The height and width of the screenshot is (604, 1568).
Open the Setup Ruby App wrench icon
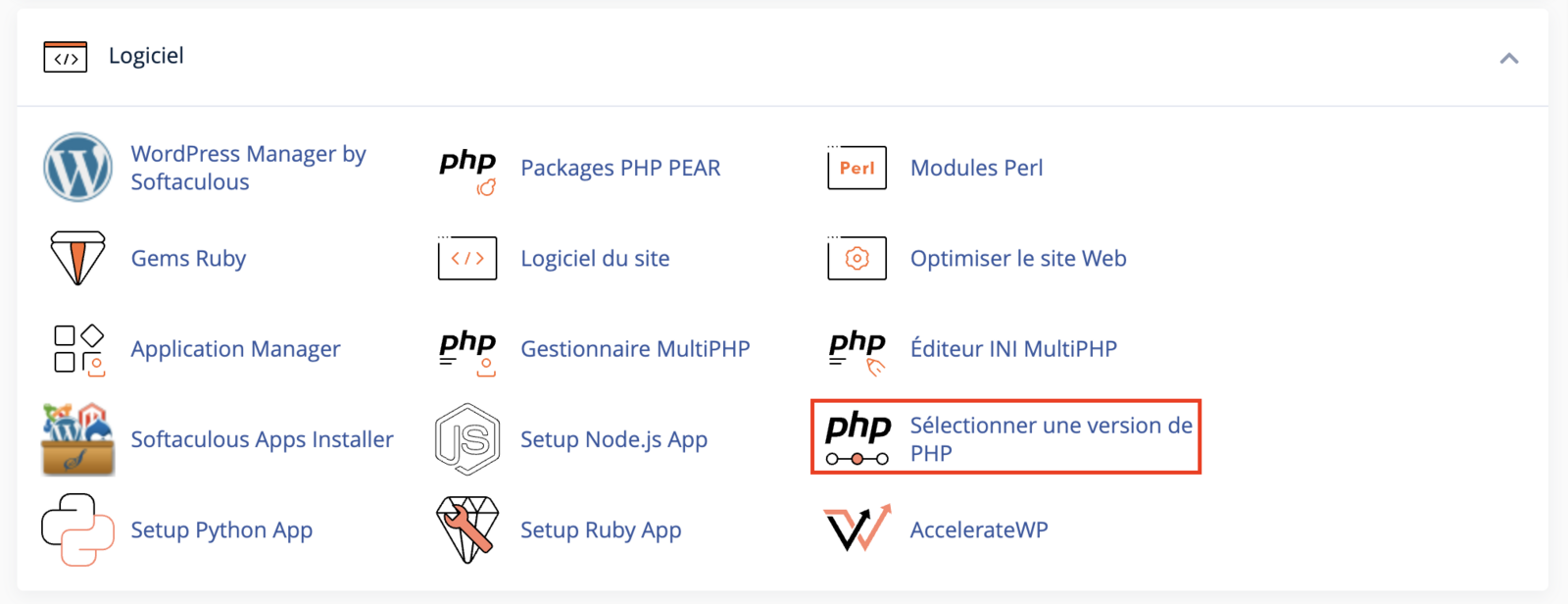(x=467, y=529)
